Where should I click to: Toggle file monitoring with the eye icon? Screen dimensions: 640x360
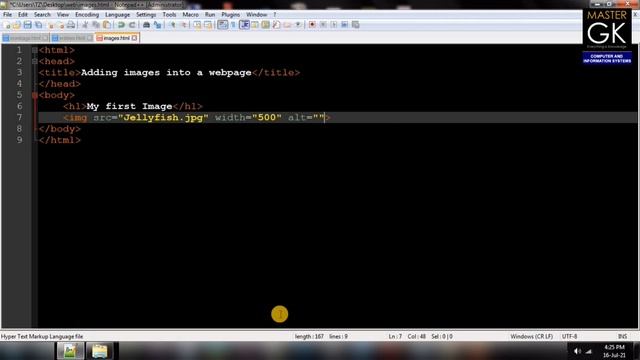click(298, 25)
